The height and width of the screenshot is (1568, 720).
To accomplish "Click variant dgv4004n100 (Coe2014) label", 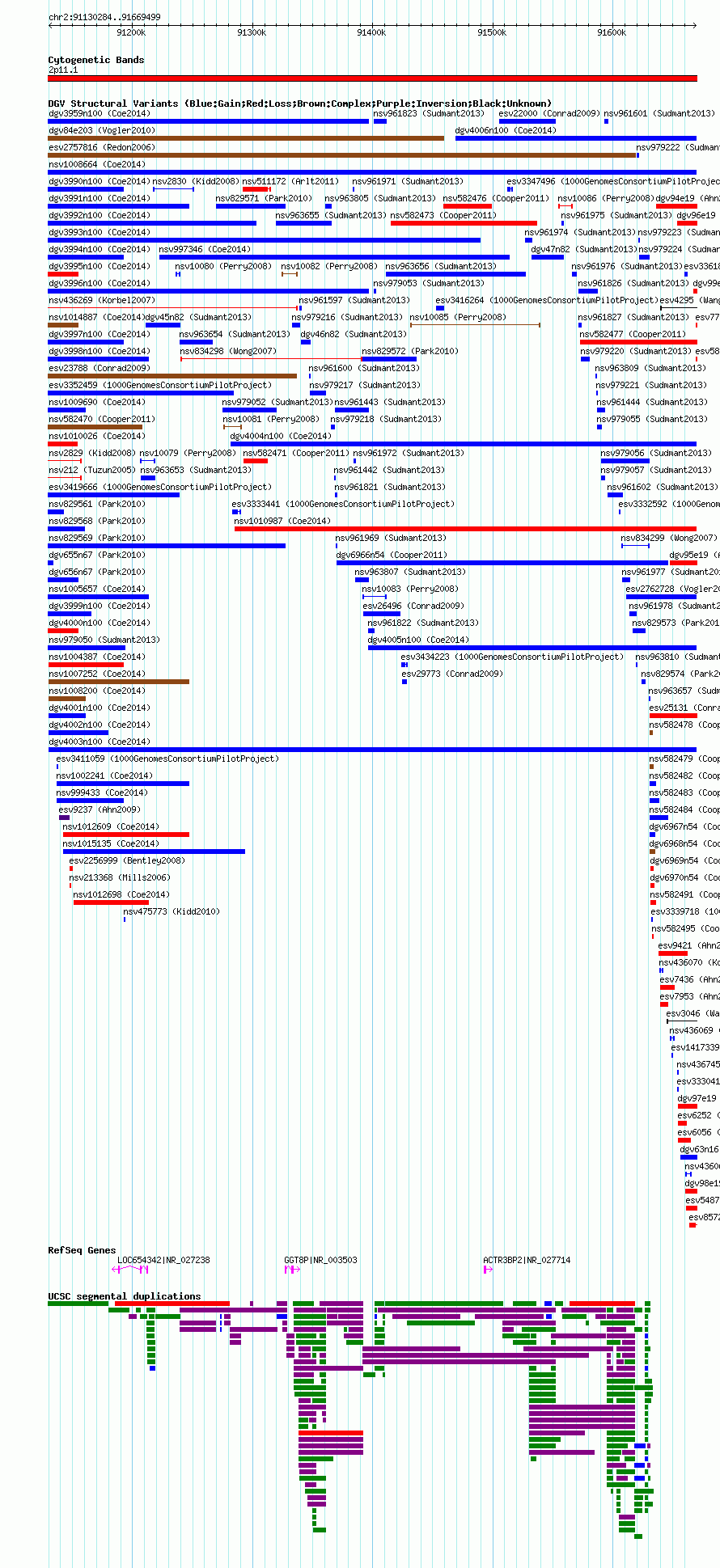I will (281, 436).
